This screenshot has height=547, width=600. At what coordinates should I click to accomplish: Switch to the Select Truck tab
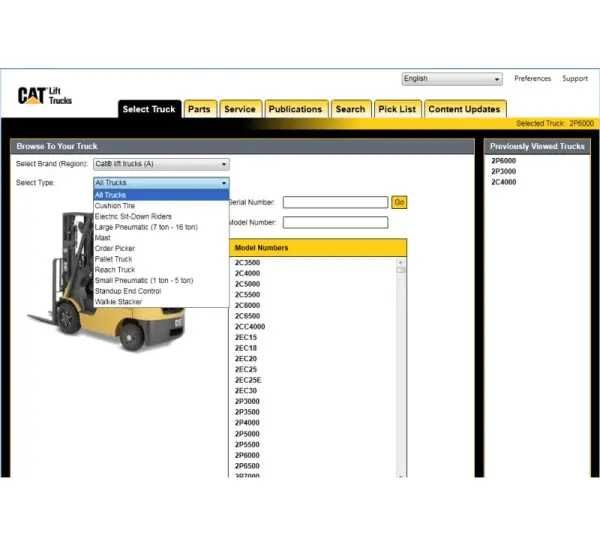pos(149,109)
